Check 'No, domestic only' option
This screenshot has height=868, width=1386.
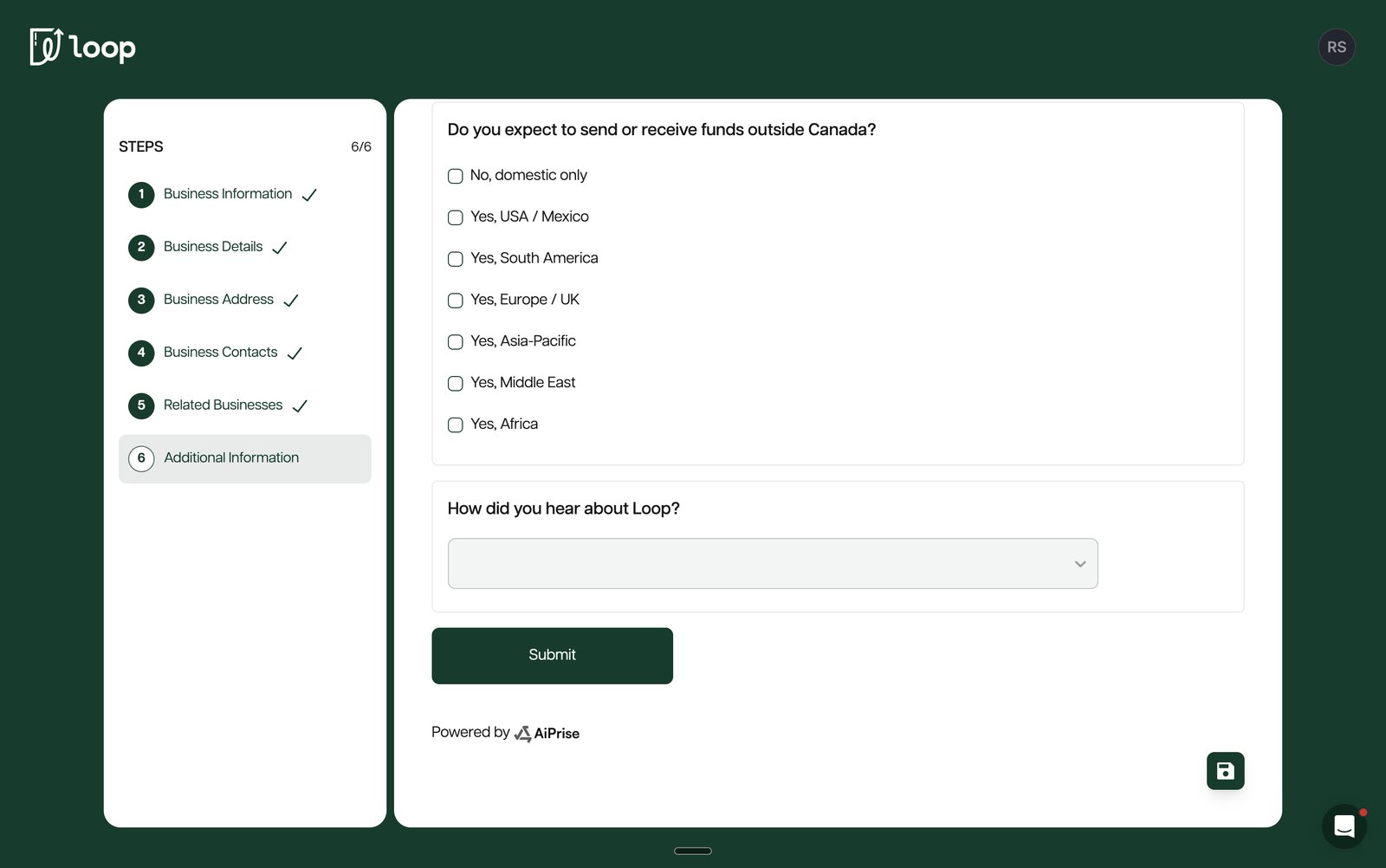click(455, 176)
